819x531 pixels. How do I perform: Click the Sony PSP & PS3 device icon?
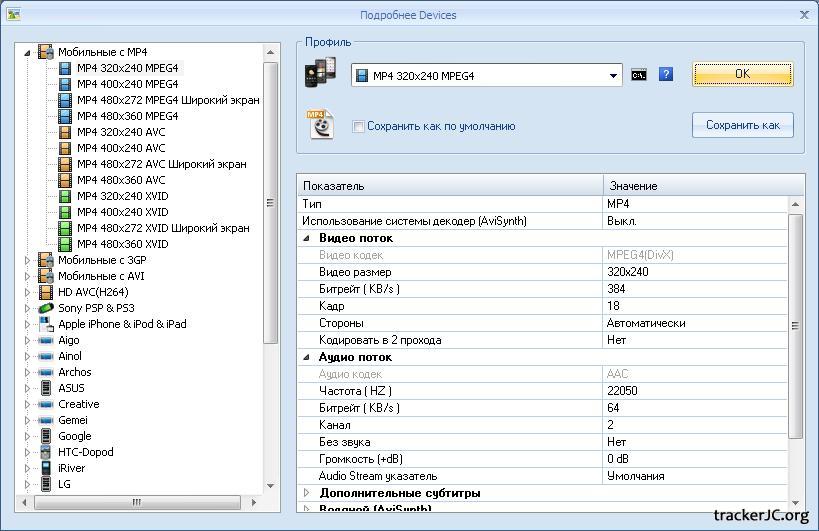pyautogui.click(x=45, y=308)
